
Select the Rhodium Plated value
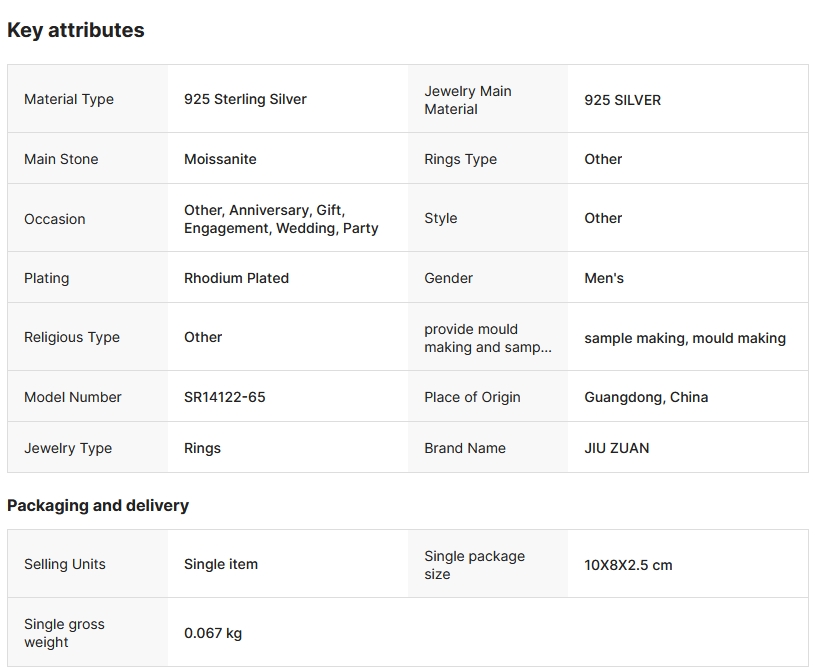[x=236, y=278]
